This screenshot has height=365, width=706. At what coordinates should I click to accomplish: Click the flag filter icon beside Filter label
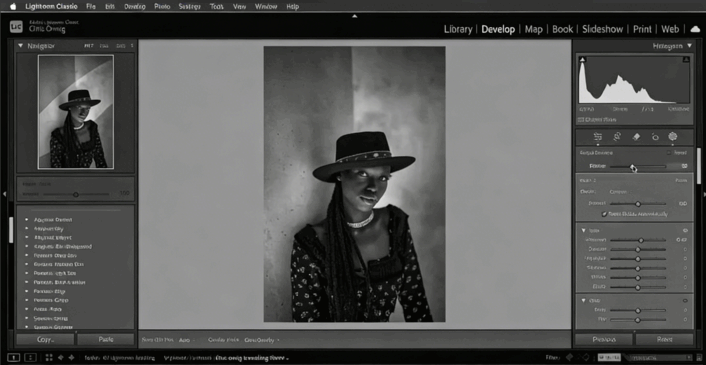point(570,357)
